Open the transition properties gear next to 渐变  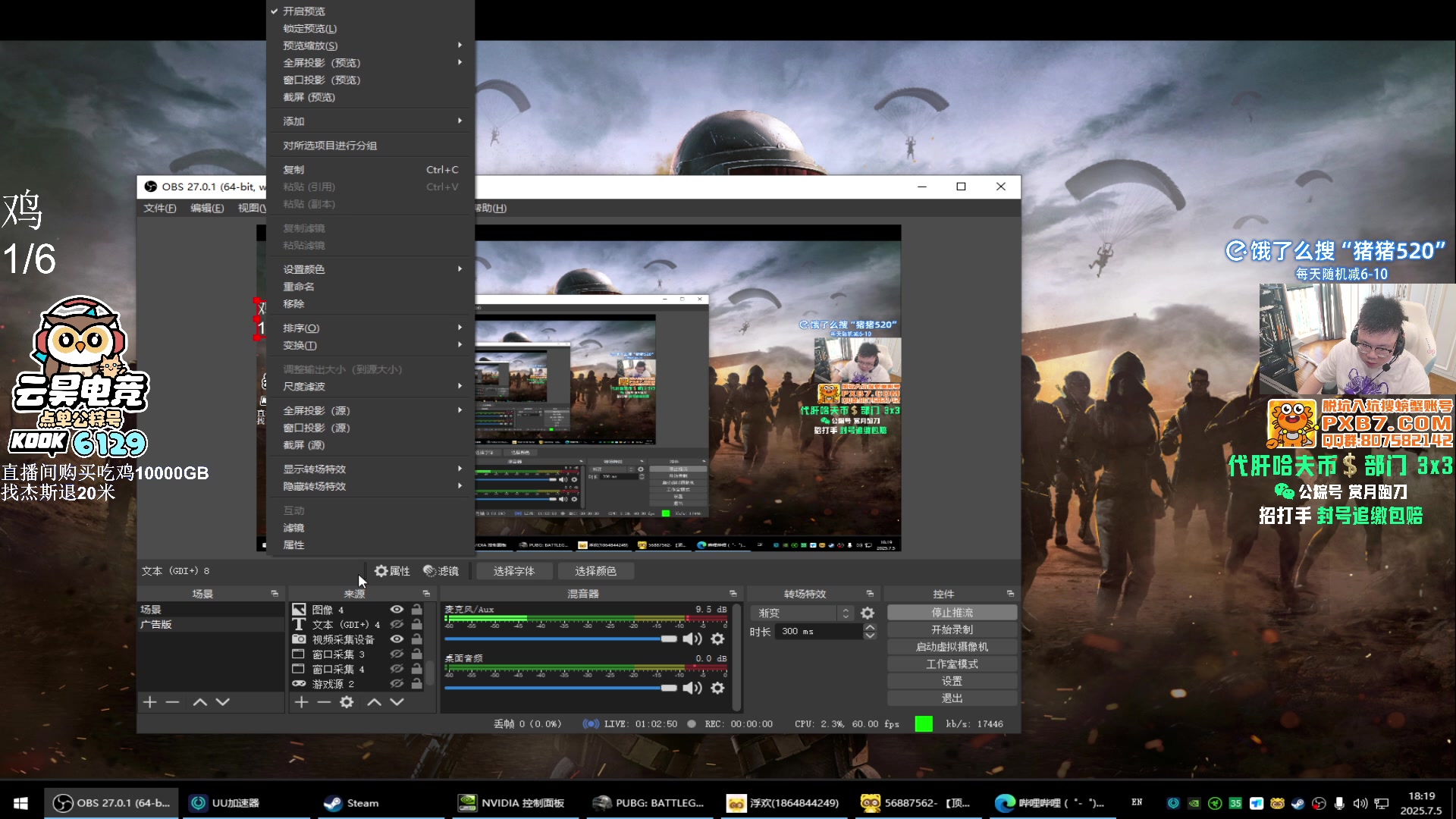coord(868,613)
